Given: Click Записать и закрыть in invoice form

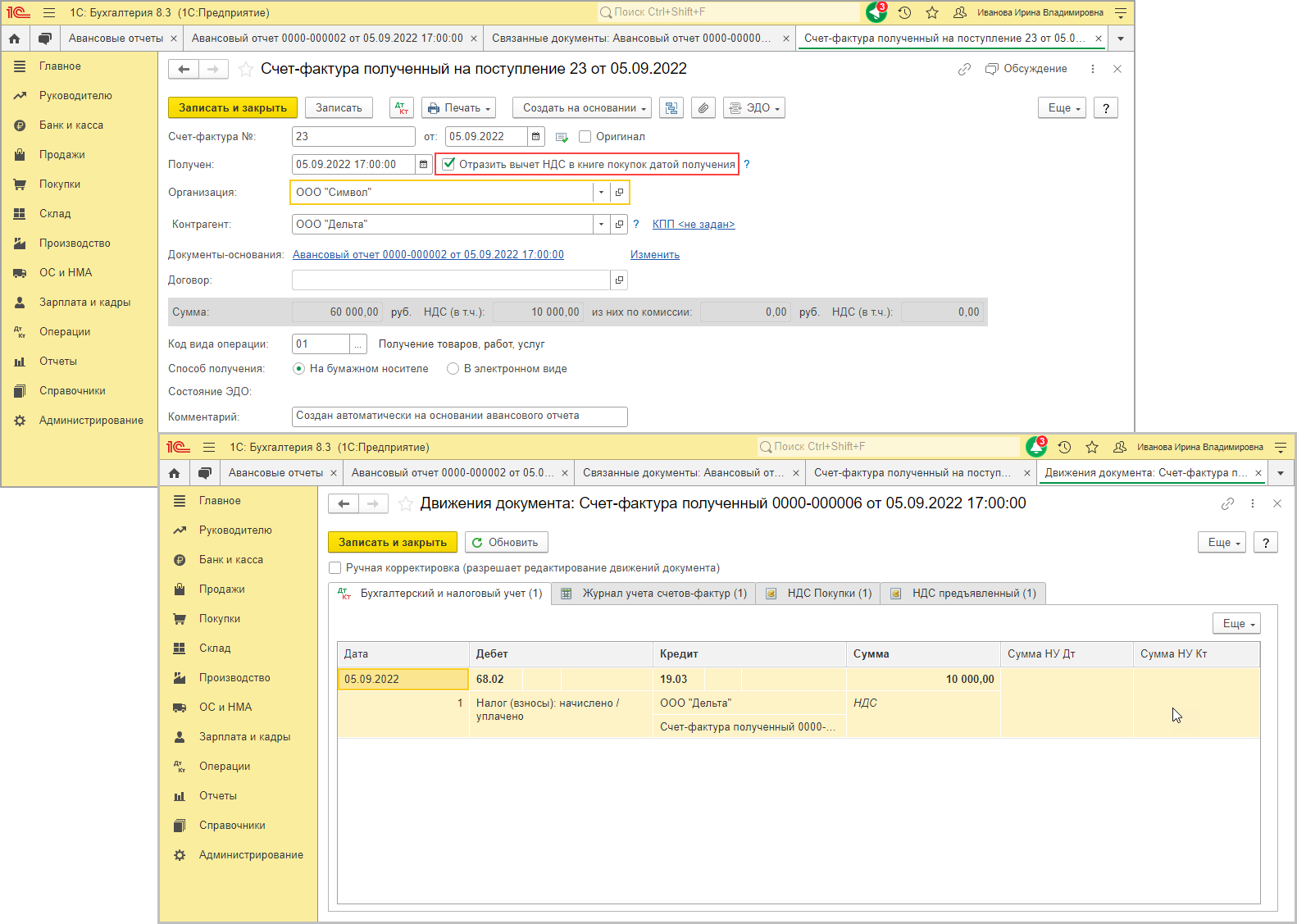Looking at the screenshot, I should (233, 108).
